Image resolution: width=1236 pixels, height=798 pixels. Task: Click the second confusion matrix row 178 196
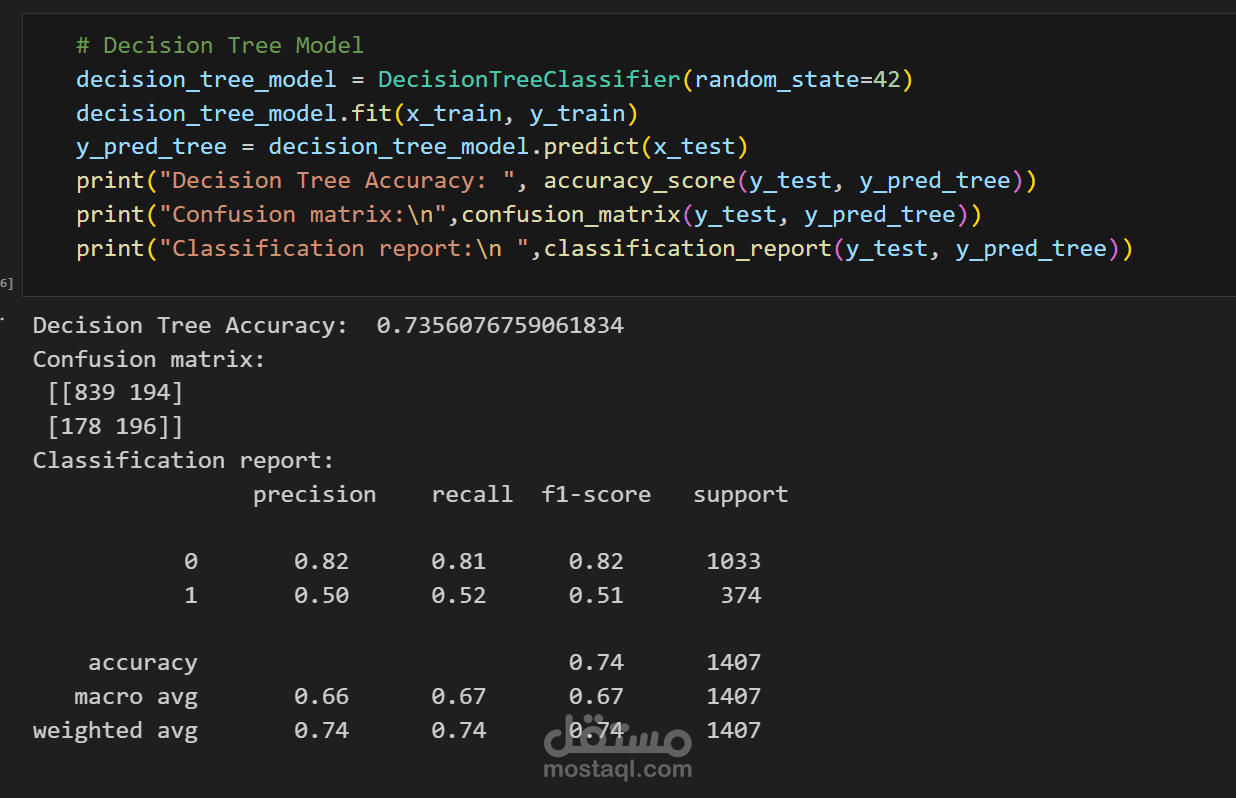[116, 427]
